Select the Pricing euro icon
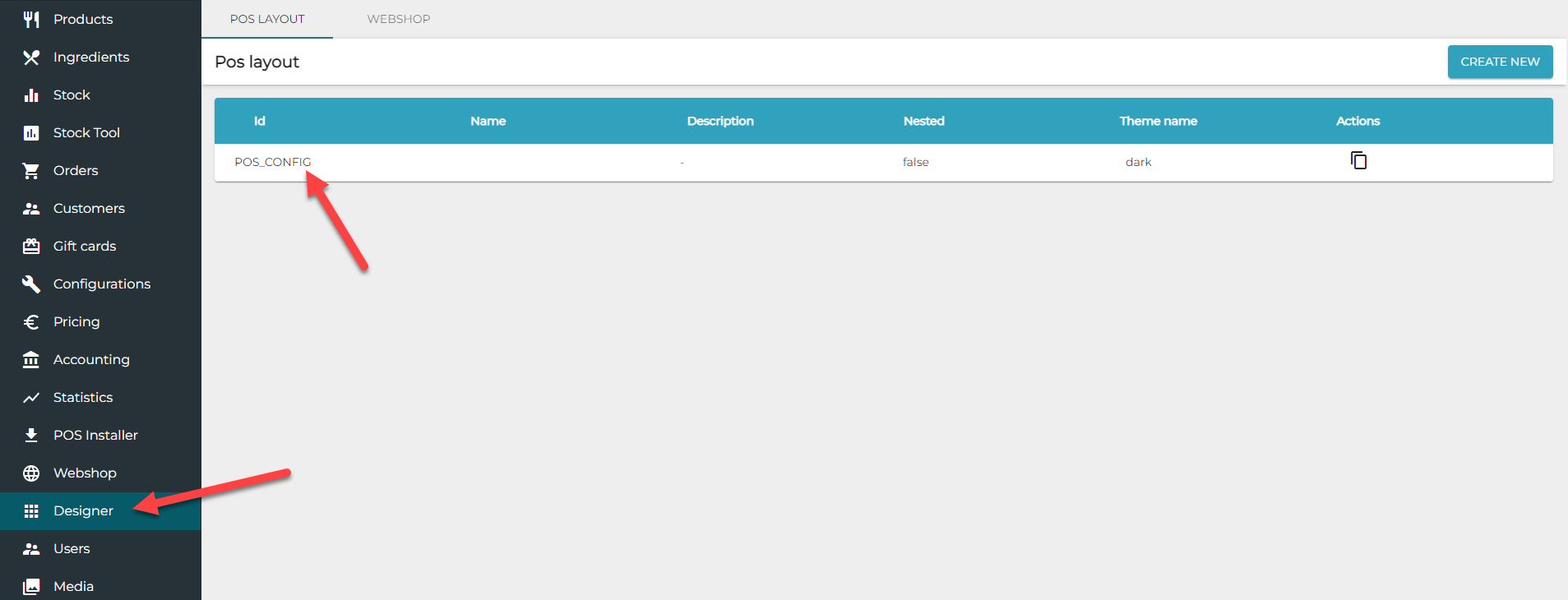The height and width of the screenshot is (600, 1568). tap(31, 321)
